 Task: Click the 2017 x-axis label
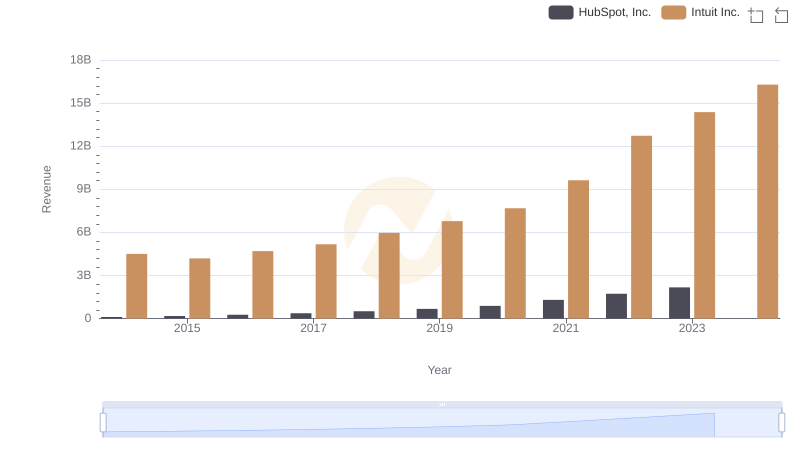coord(313,328)
